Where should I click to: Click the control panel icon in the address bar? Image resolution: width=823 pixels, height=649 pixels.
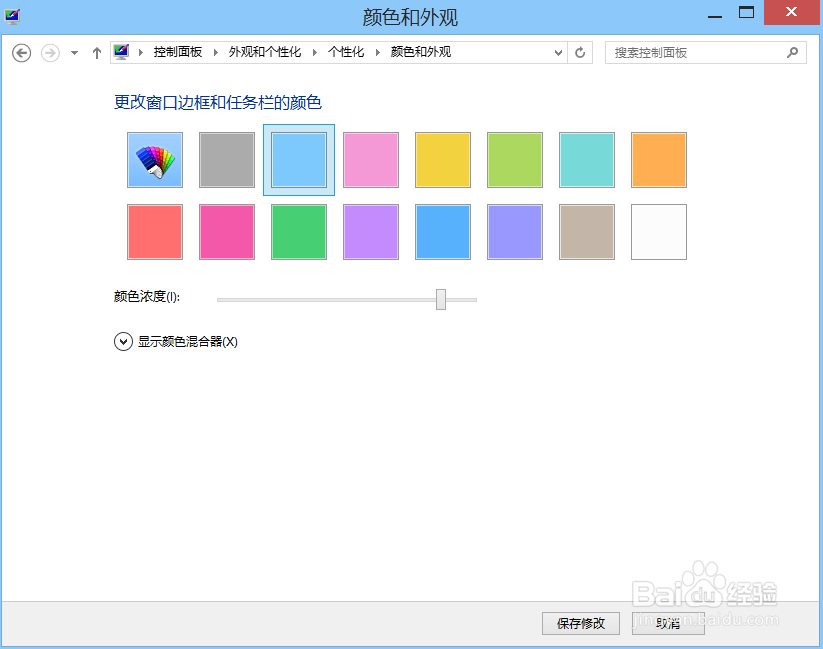pyautogui.click(x=121, y=51)
